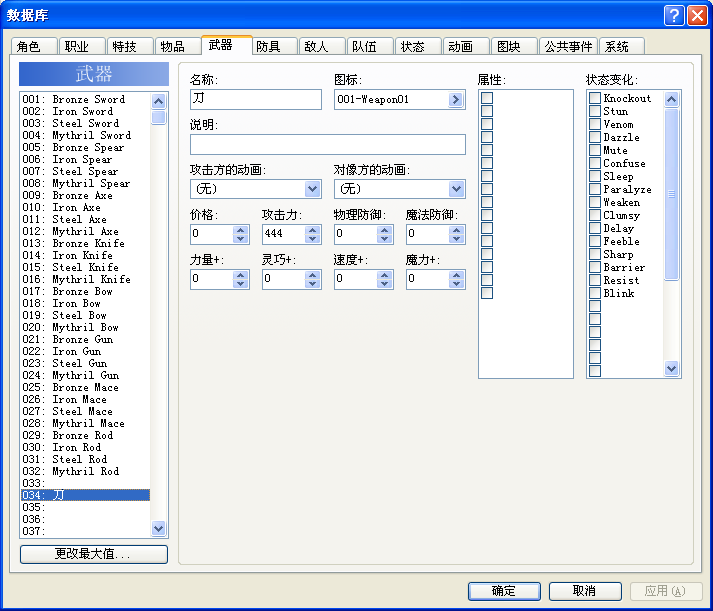
Task: Open the 敌人 tab
Action: (322, 46)
